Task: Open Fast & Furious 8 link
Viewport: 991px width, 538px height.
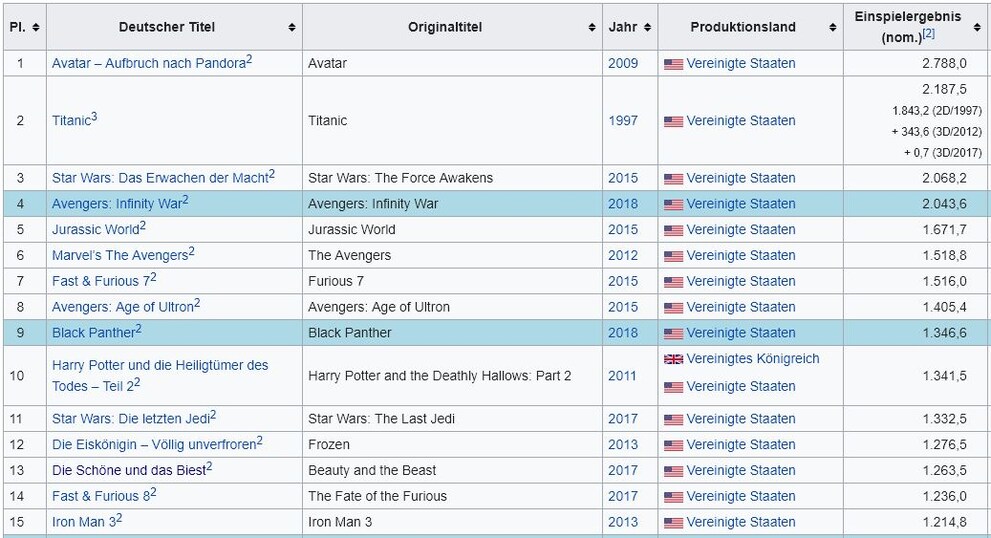Action: (100, 496)
